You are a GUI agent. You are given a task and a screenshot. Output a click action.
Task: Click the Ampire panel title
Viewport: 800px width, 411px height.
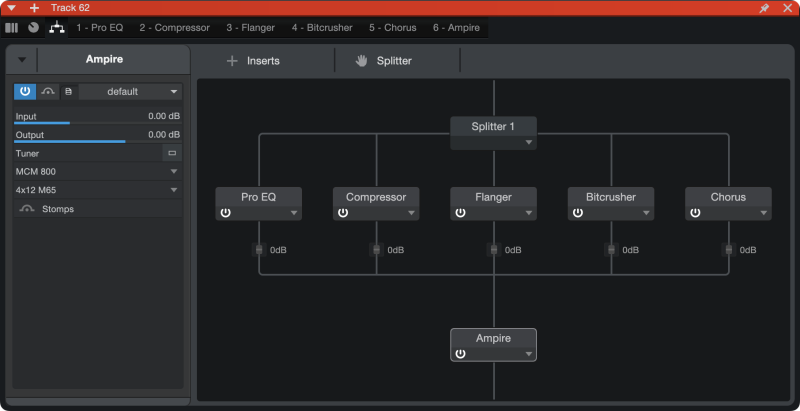coord(104,59)
